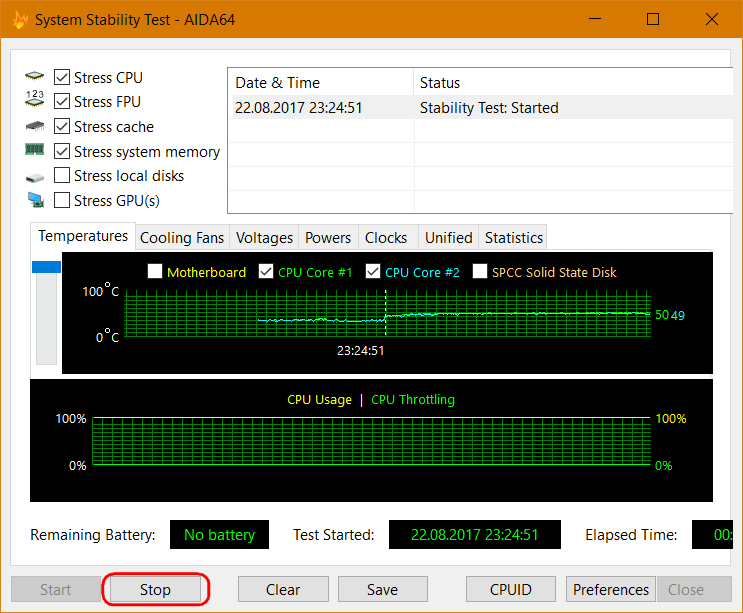
Task: Uncheck the Stress FPU checkbox
Action: [x=62, y=101]
